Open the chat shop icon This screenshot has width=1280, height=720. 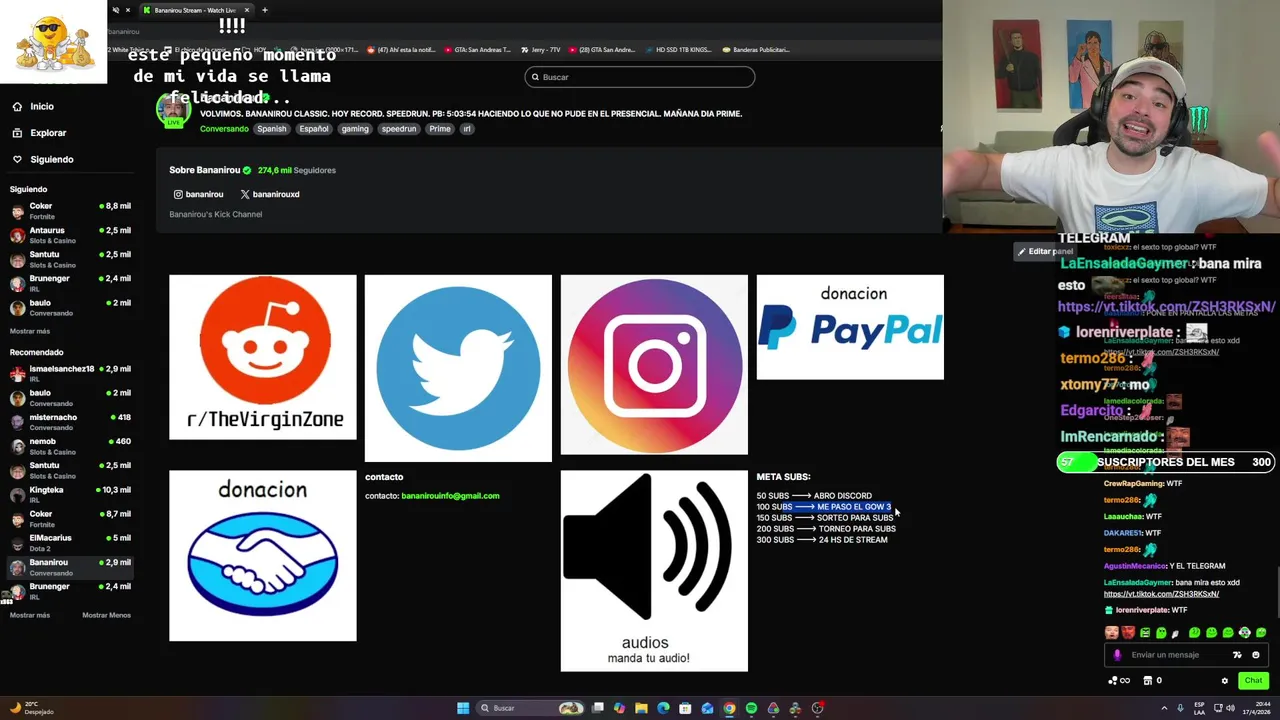[1148, 681]
